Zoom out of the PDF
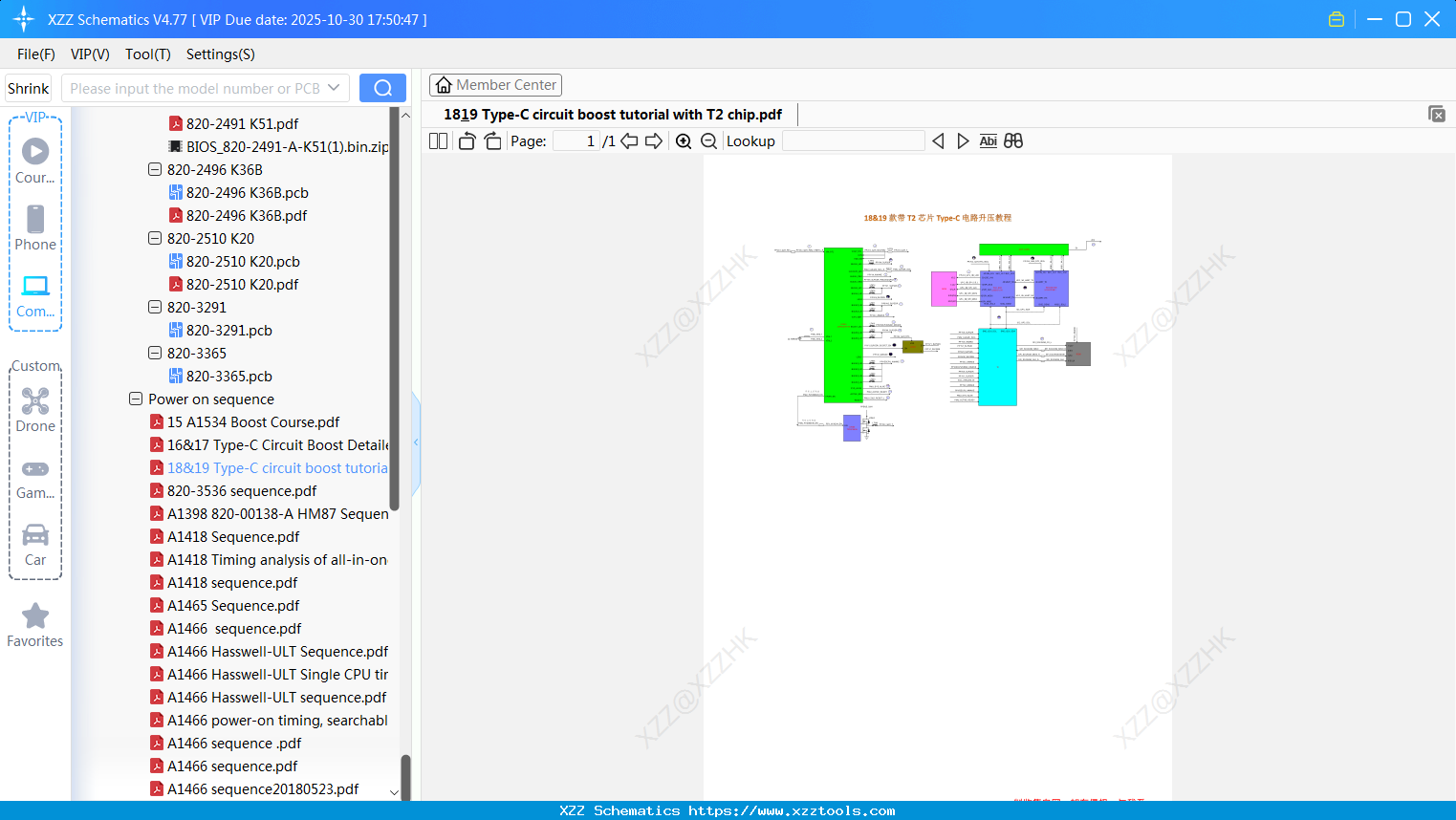Viewport: 1456px width, 820px height. coord(709,141)
